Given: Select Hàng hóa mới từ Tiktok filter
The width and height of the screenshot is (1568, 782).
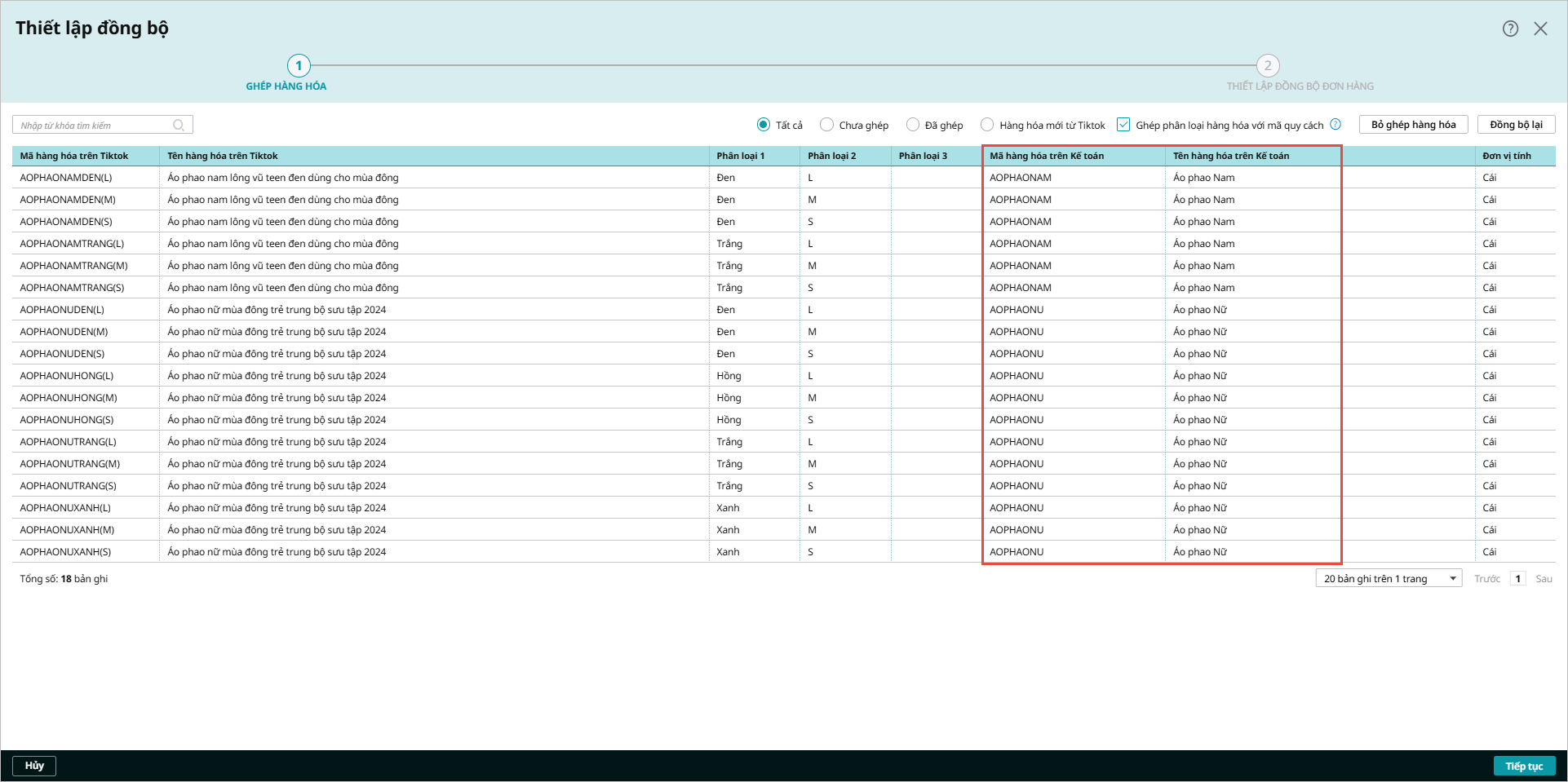Looking at the screenshot, I should pyautogui.click(x=987, y=125).
